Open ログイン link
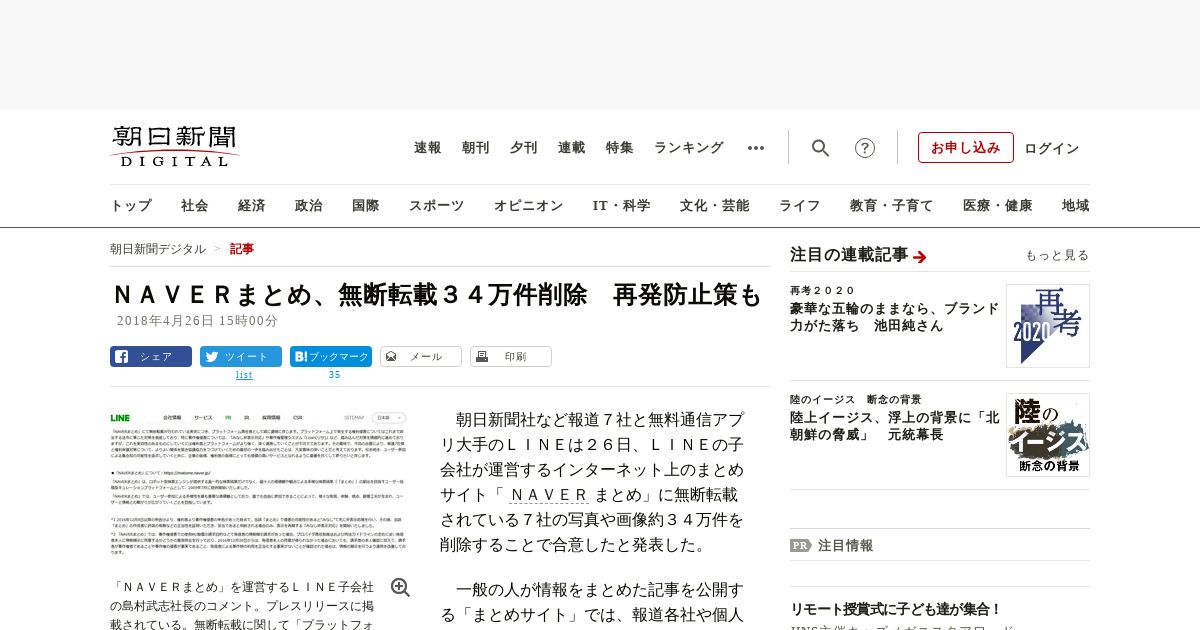Image resolution: width=1200 pixels, height=630 pixels. coord(1052,148)
